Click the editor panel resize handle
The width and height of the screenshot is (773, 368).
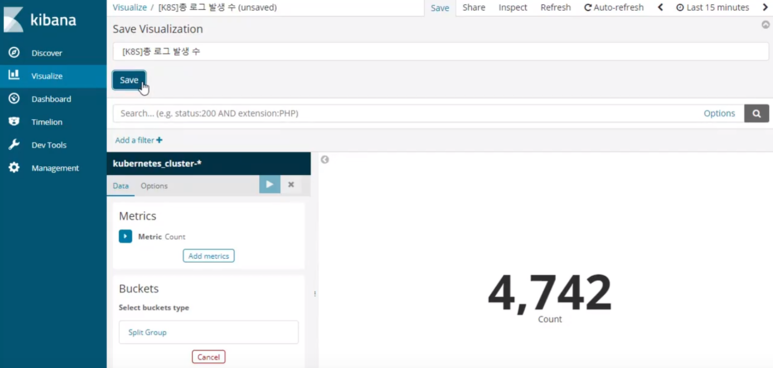[315, 294]
